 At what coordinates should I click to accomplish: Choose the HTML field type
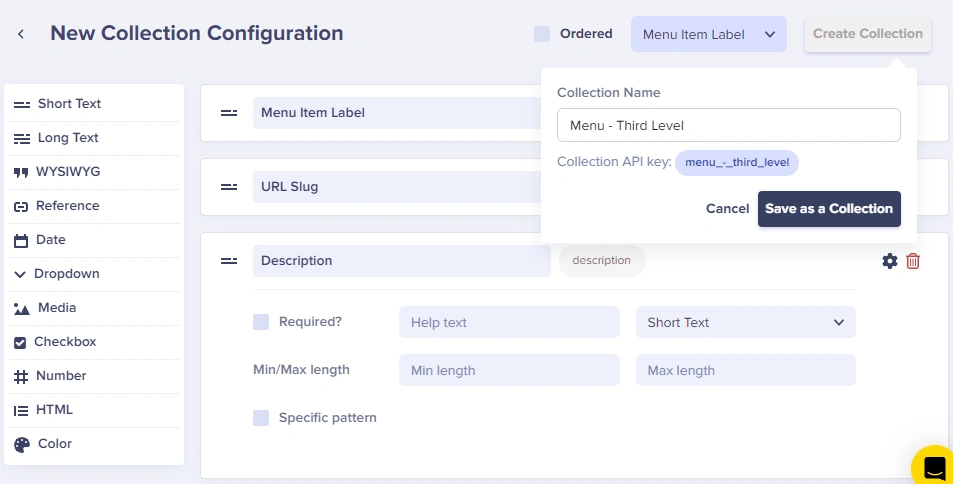point(55,410)
